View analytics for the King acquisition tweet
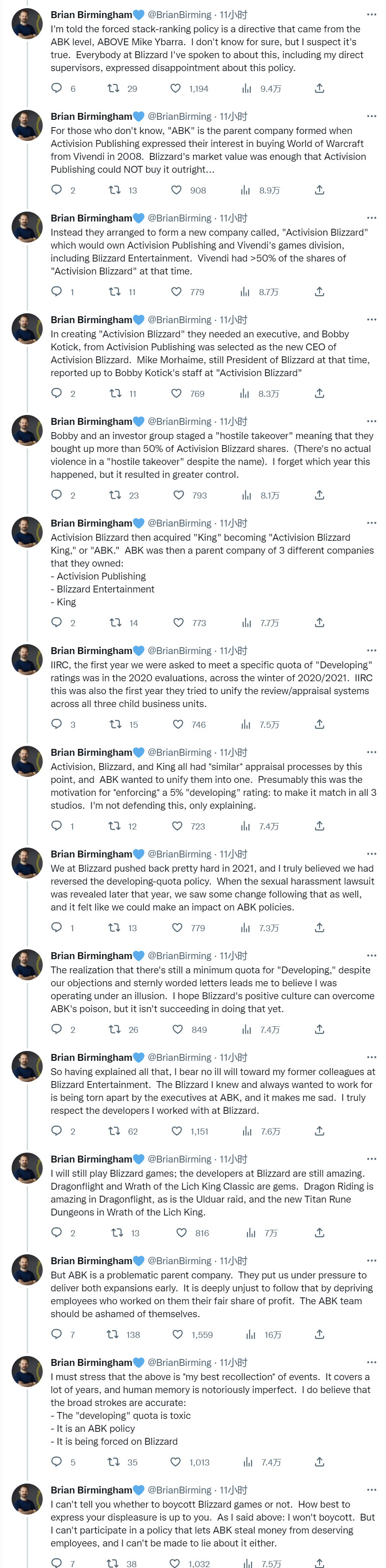 click(x=247, y=622)
